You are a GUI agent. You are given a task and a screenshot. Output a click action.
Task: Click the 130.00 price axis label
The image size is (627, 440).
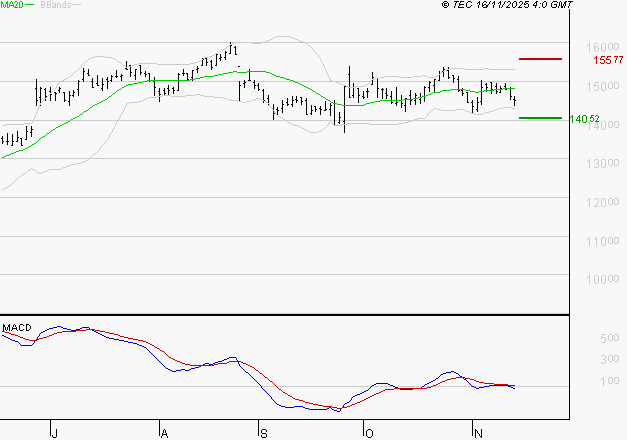(603, 164)
